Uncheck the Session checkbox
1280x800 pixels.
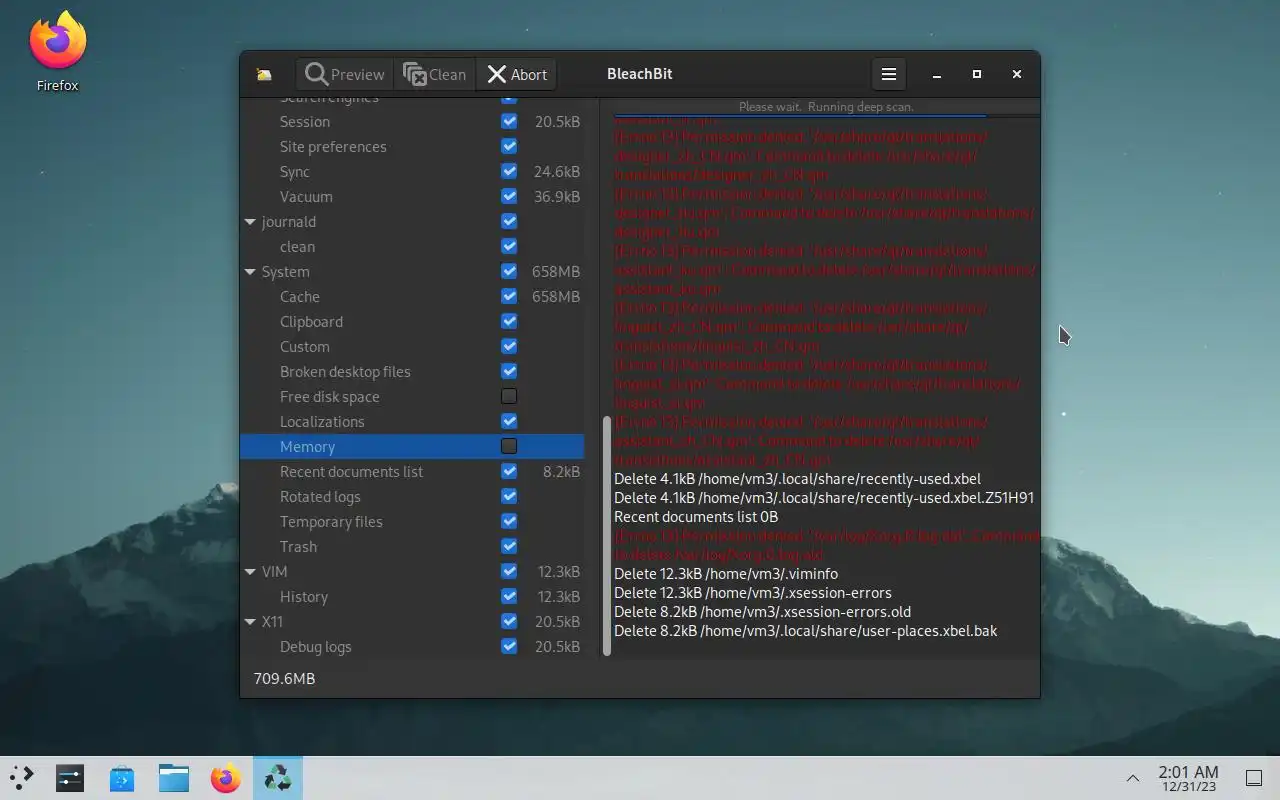click(509, 121)
